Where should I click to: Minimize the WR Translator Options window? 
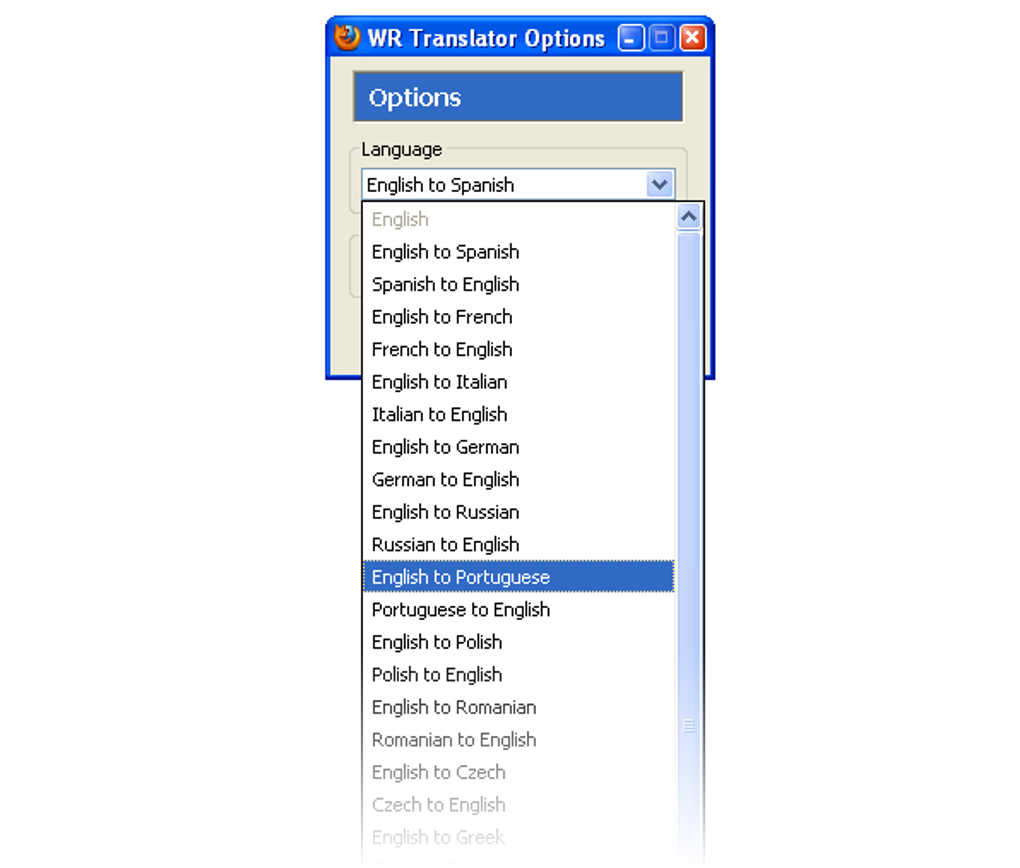(631, 39)
